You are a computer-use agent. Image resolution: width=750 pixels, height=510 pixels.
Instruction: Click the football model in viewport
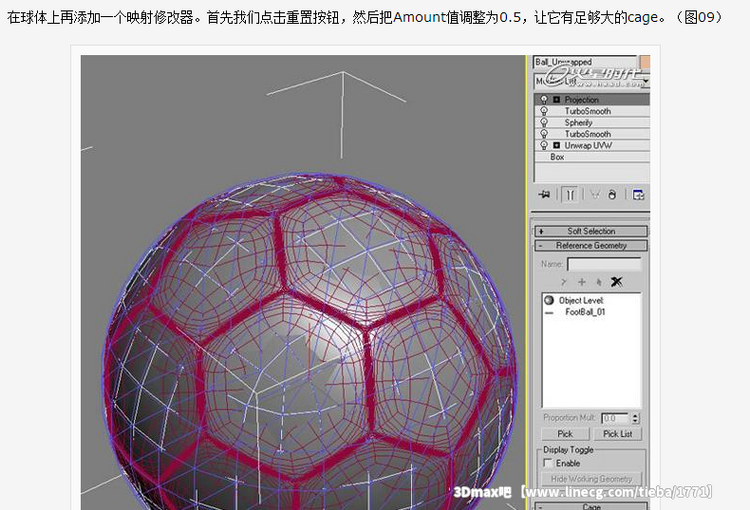tap(309, 343)
